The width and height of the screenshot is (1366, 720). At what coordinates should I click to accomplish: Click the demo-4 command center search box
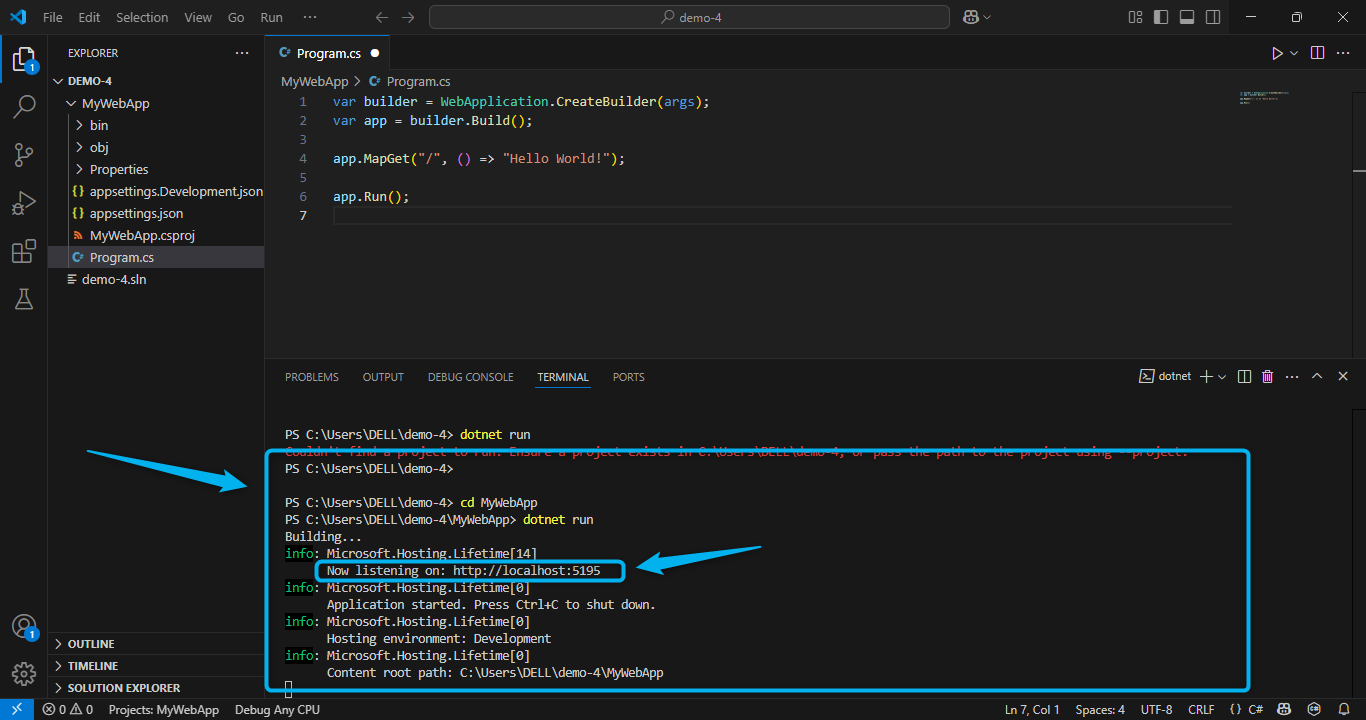(x=689, y=17)
